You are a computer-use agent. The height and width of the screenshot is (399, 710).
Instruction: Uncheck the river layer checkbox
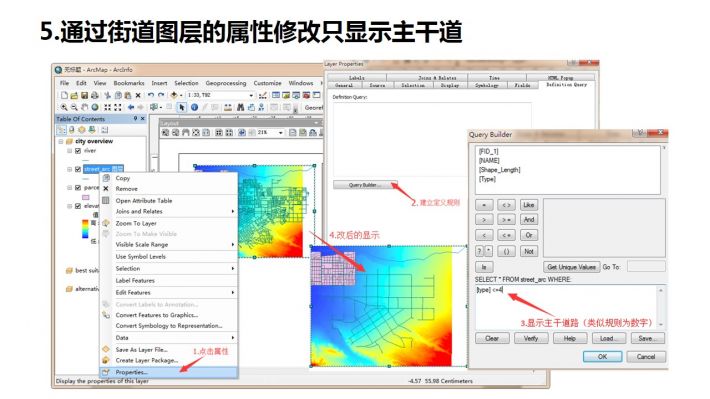click(x=78, y=151)
